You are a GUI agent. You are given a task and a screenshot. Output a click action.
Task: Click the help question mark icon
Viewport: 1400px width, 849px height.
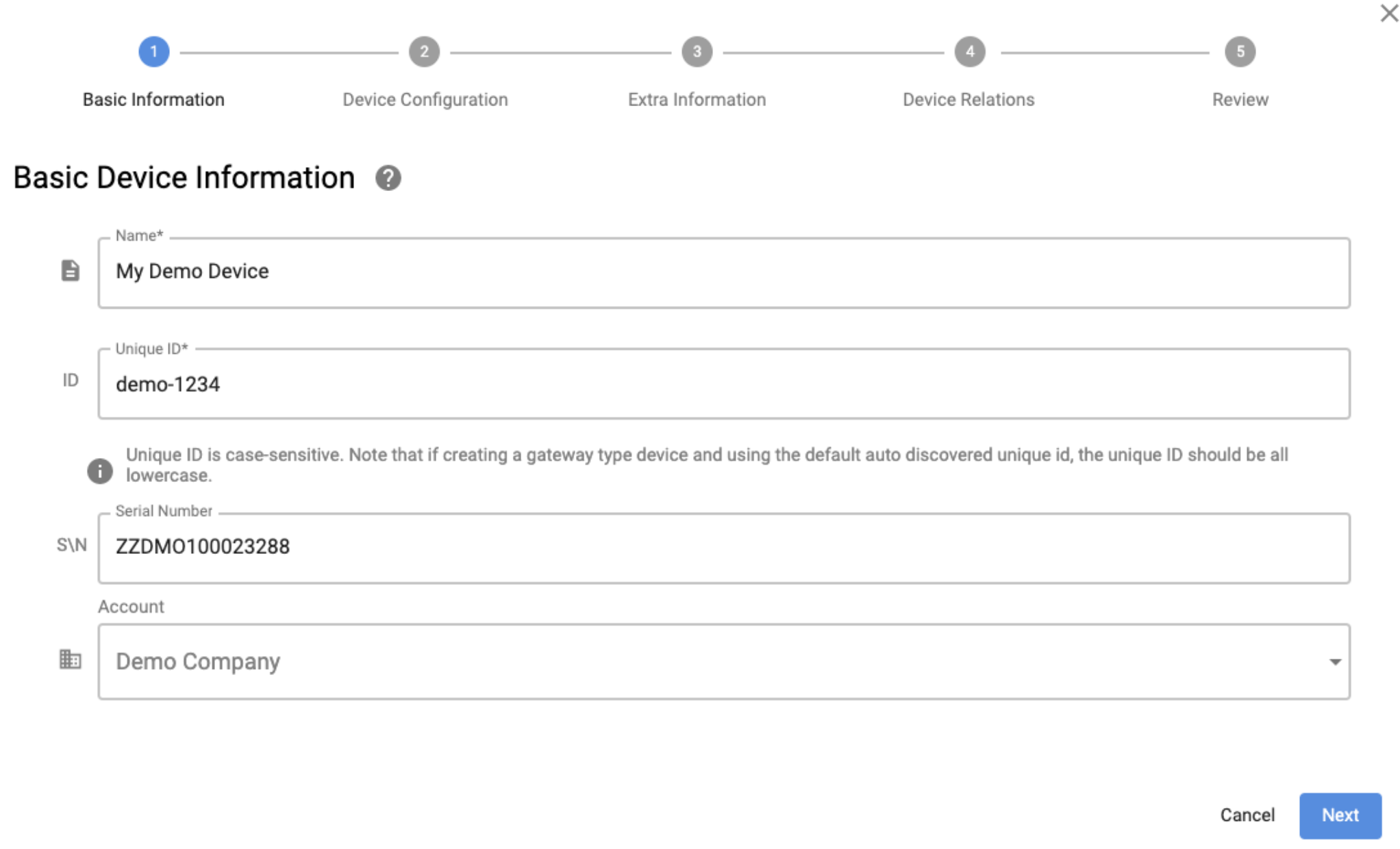(388, 178)
